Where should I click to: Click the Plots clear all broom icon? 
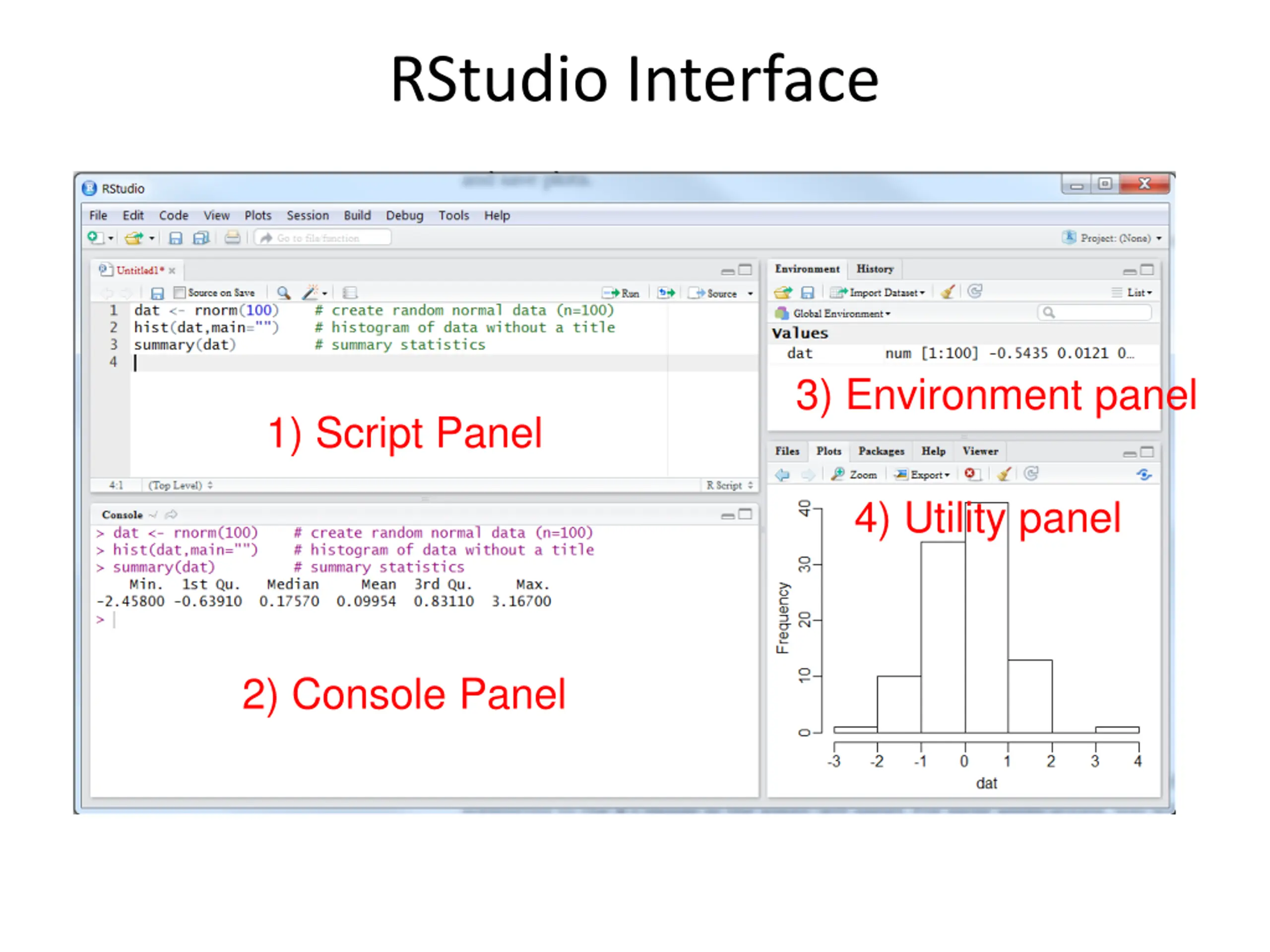tap(1004, 474)
